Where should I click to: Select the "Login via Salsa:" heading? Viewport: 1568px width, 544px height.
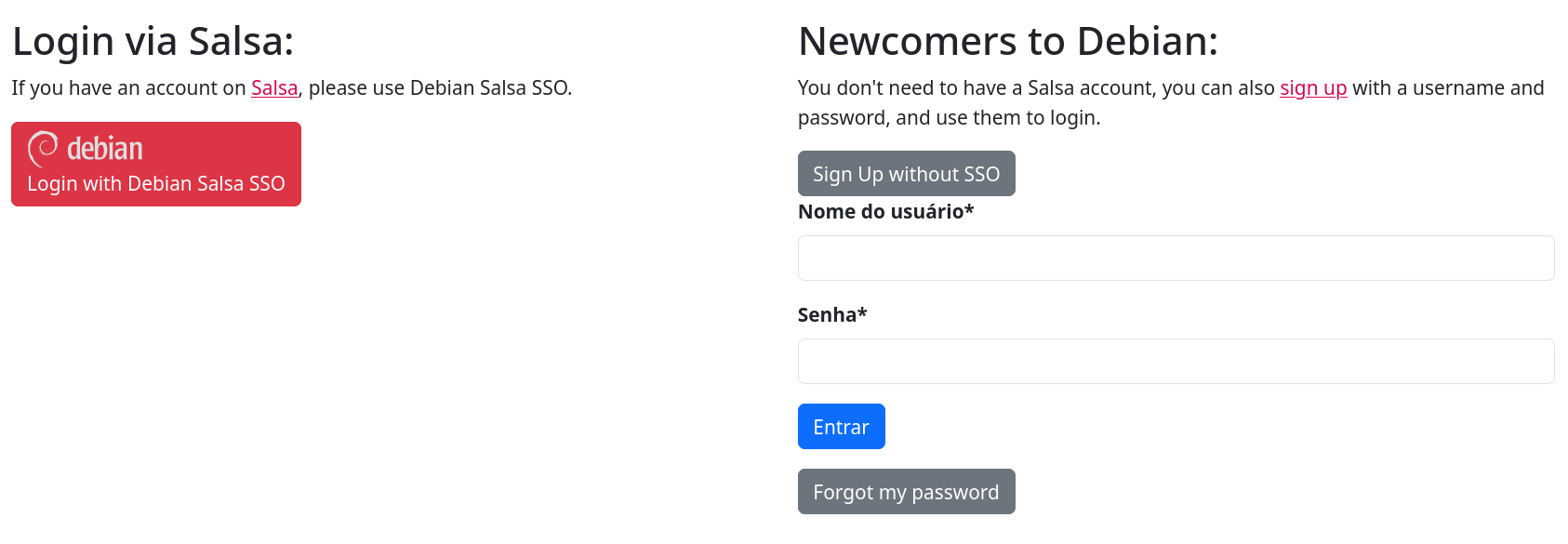(x=153, y=42)
